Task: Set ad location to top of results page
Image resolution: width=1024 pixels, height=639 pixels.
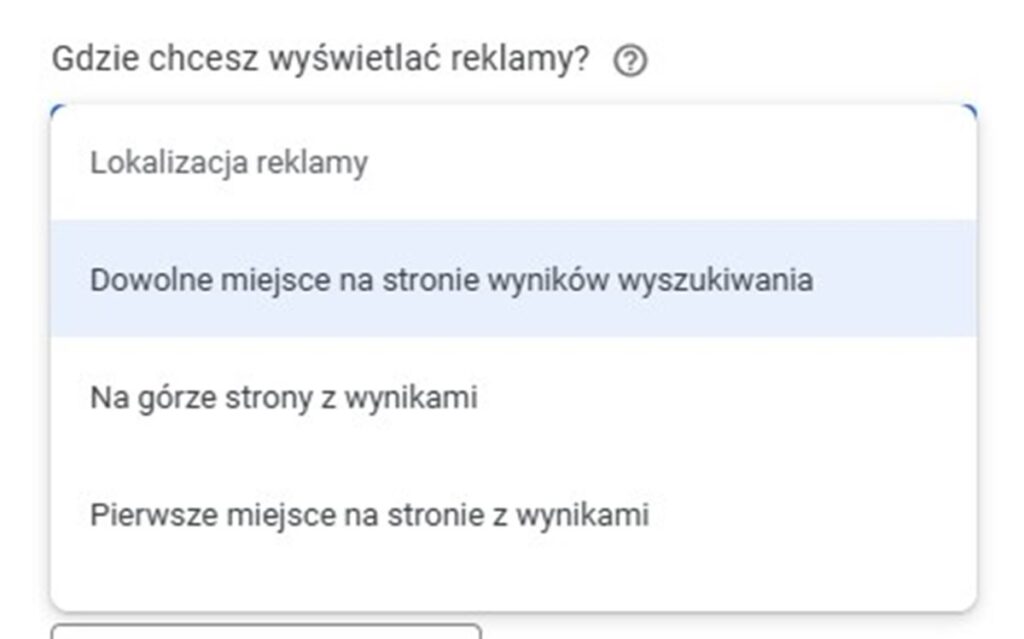Action: pyautogui.click(x=513, y=397)
